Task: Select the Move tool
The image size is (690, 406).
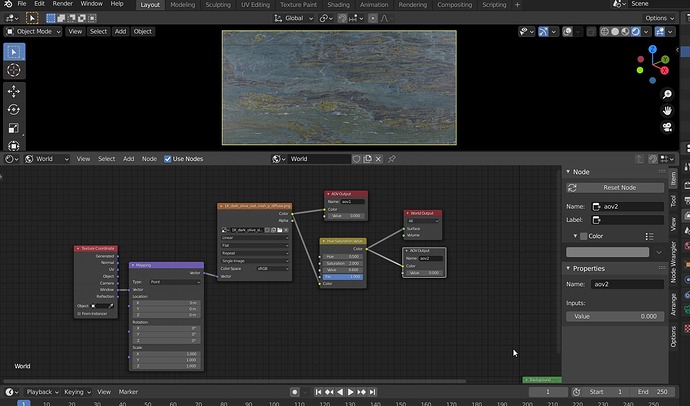Action: (14, 91)
